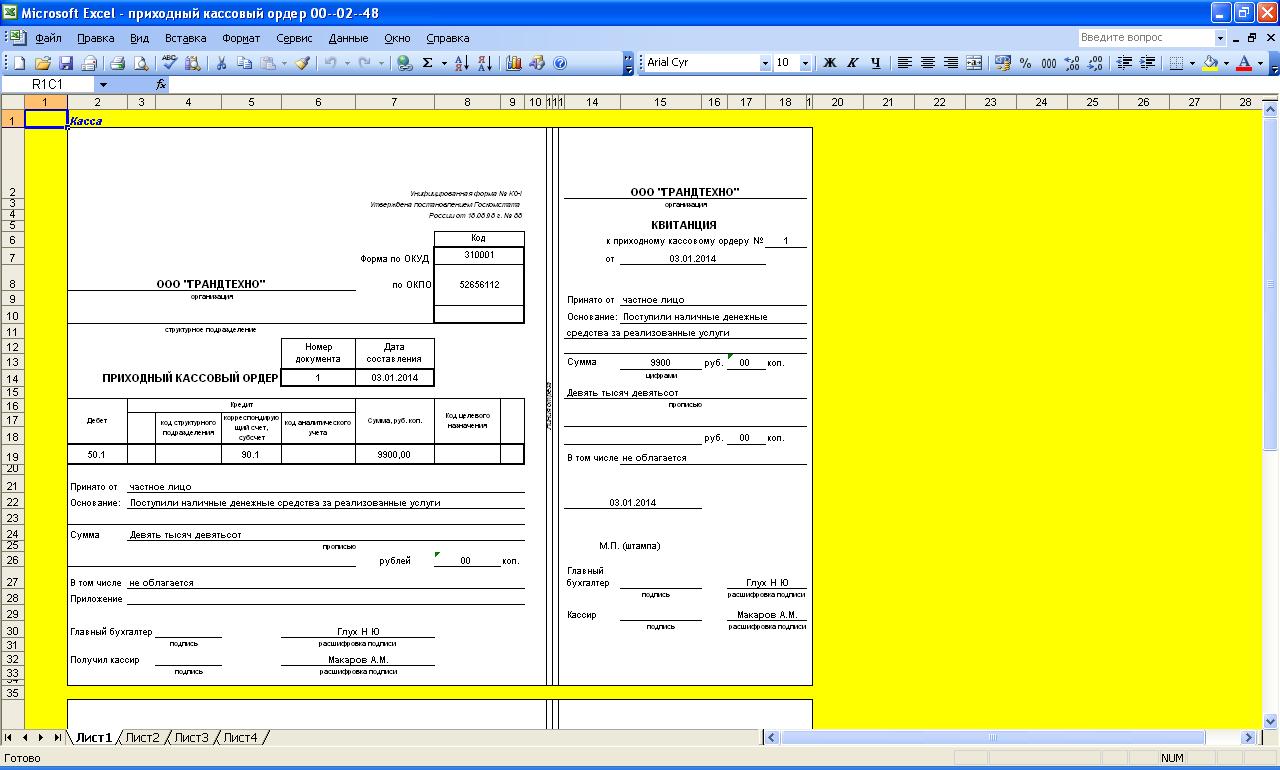The image size is (1280, 770).
Task: Toggle italic formatting (К)
Action: click(x=852, y=63)
